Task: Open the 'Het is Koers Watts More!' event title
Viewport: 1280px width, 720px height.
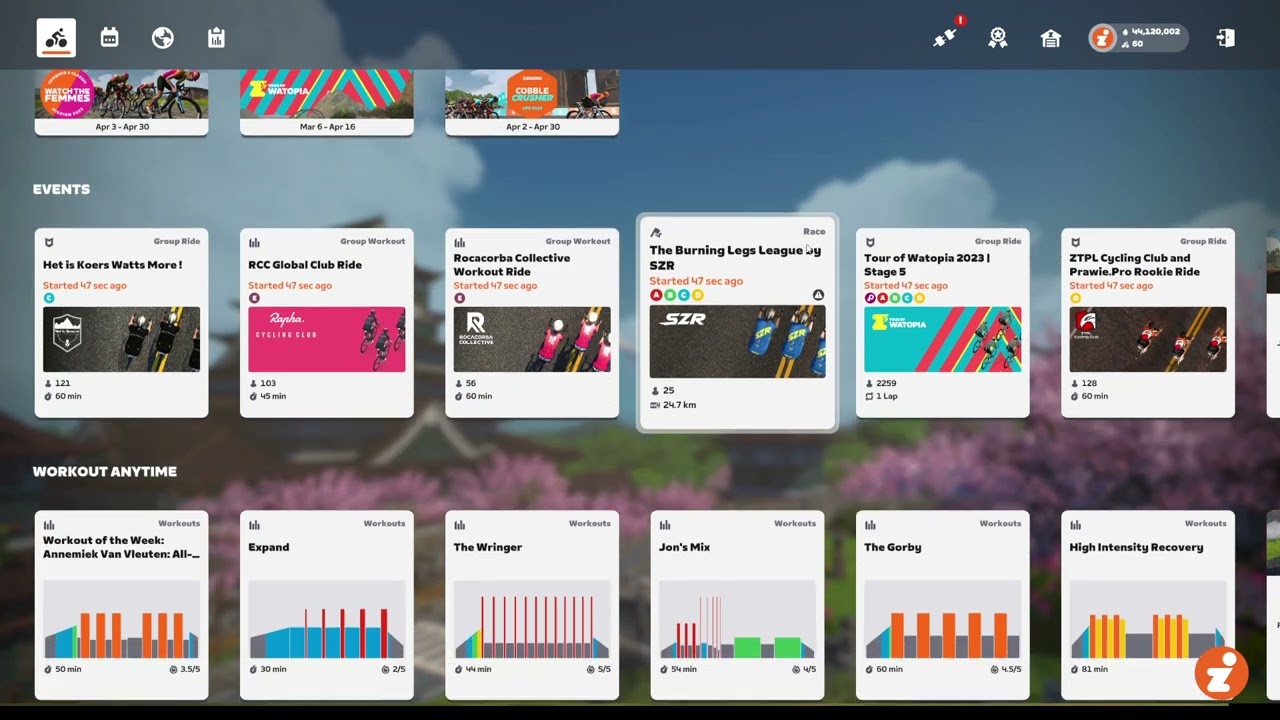Action: click(112, 265)
